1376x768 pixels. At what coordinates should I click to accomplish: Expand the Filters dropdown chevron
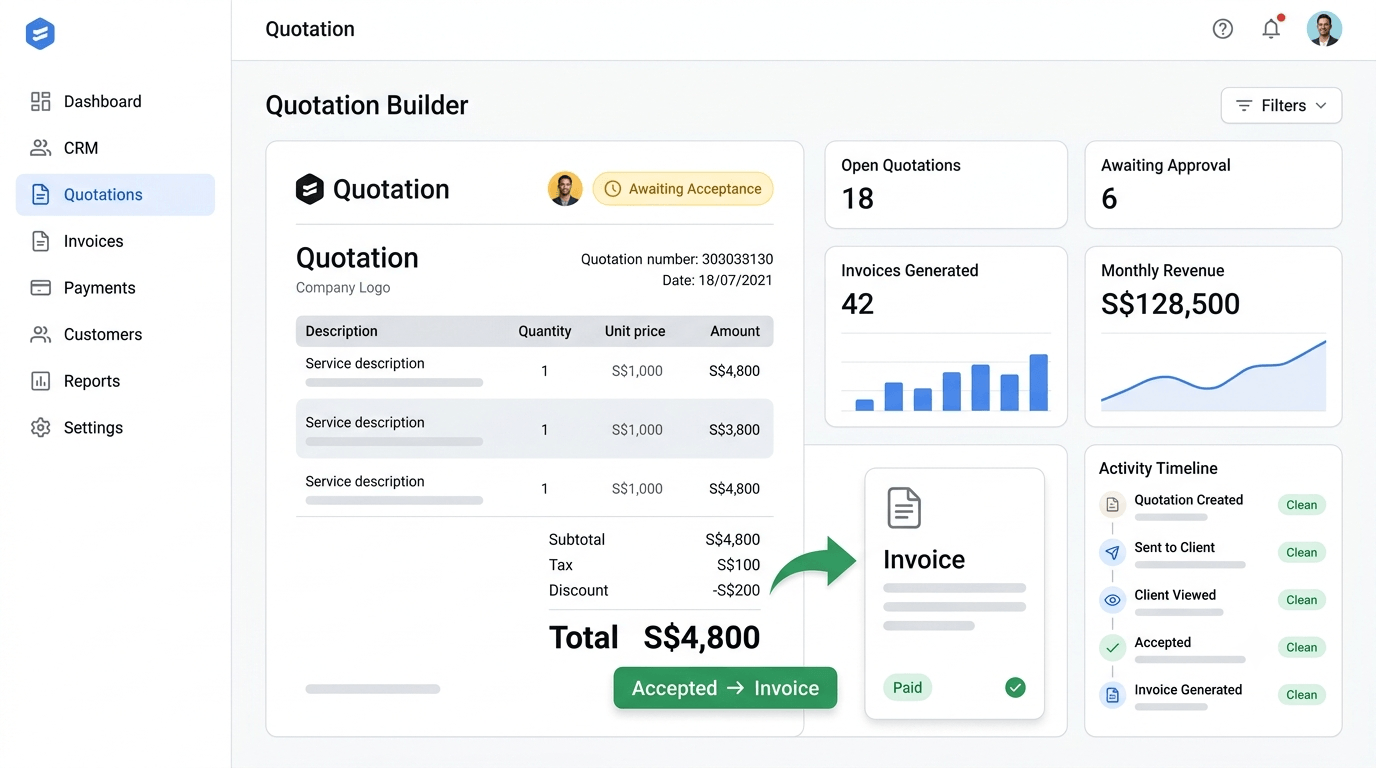click(1321, 105)
